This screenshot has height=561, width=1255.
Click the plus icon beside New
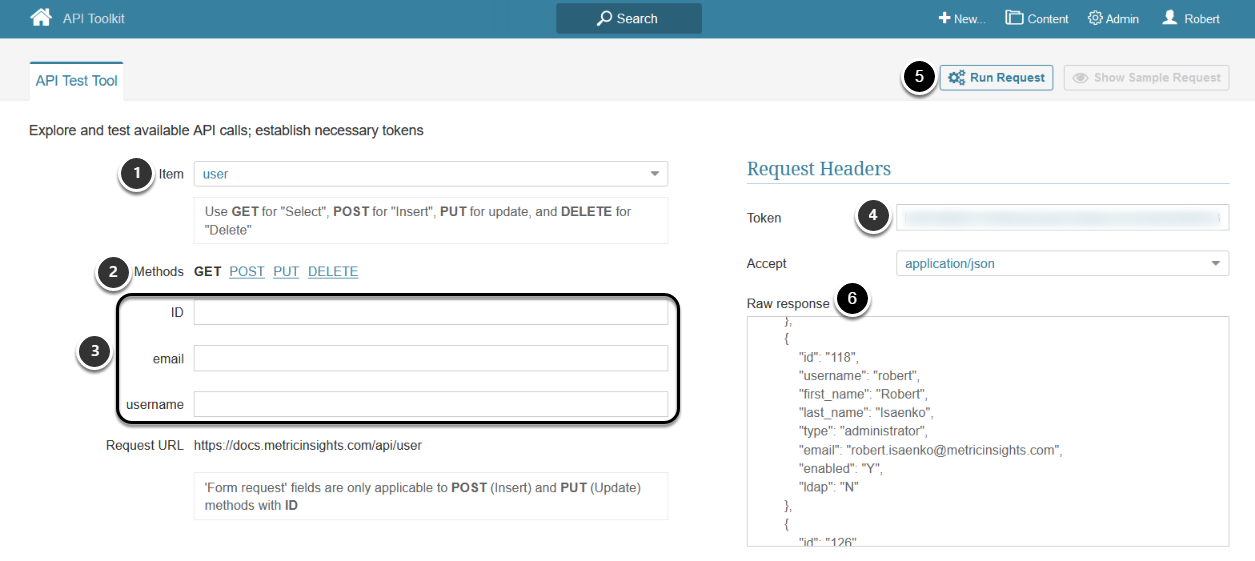pyautogui.click(x=944, y=18)
